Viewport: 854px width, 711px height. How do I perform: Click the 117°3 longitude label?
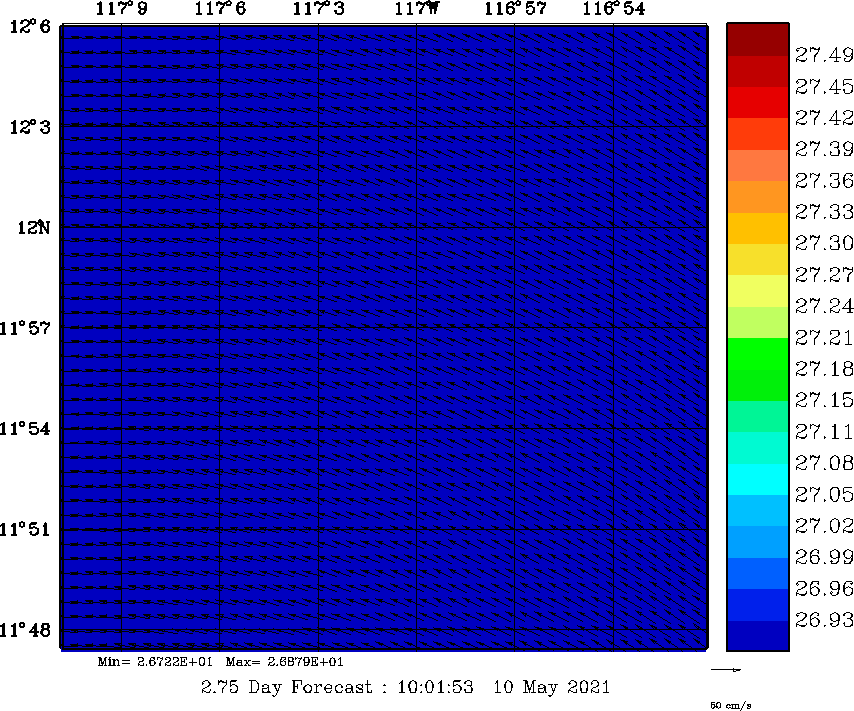click(x=319, y=9)
